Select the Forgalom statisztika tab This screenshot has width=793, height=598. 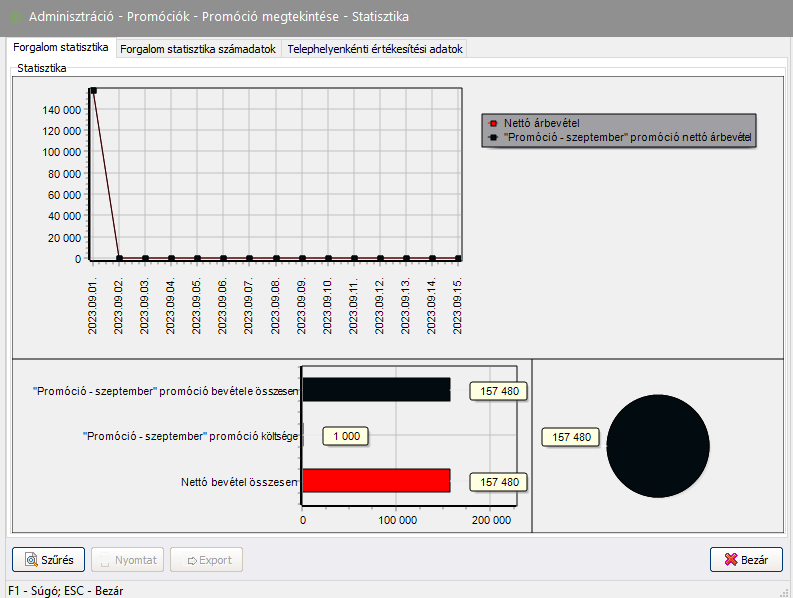(x=61, y=48)
